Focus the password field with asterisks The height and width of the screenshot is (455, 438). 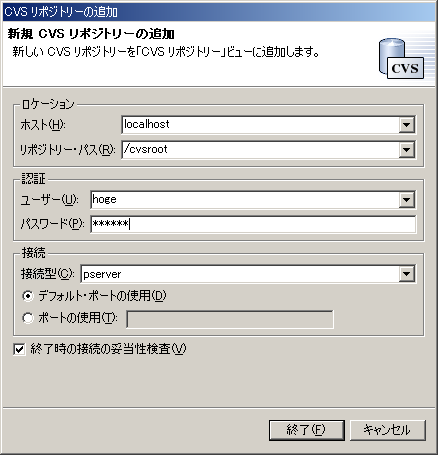pos(253,224)
